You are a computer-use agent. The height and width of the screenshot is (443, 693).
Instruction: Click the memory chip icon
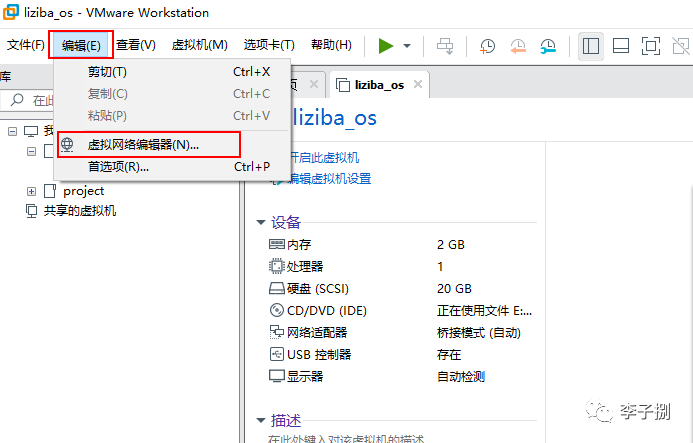[x=277, y=244]
